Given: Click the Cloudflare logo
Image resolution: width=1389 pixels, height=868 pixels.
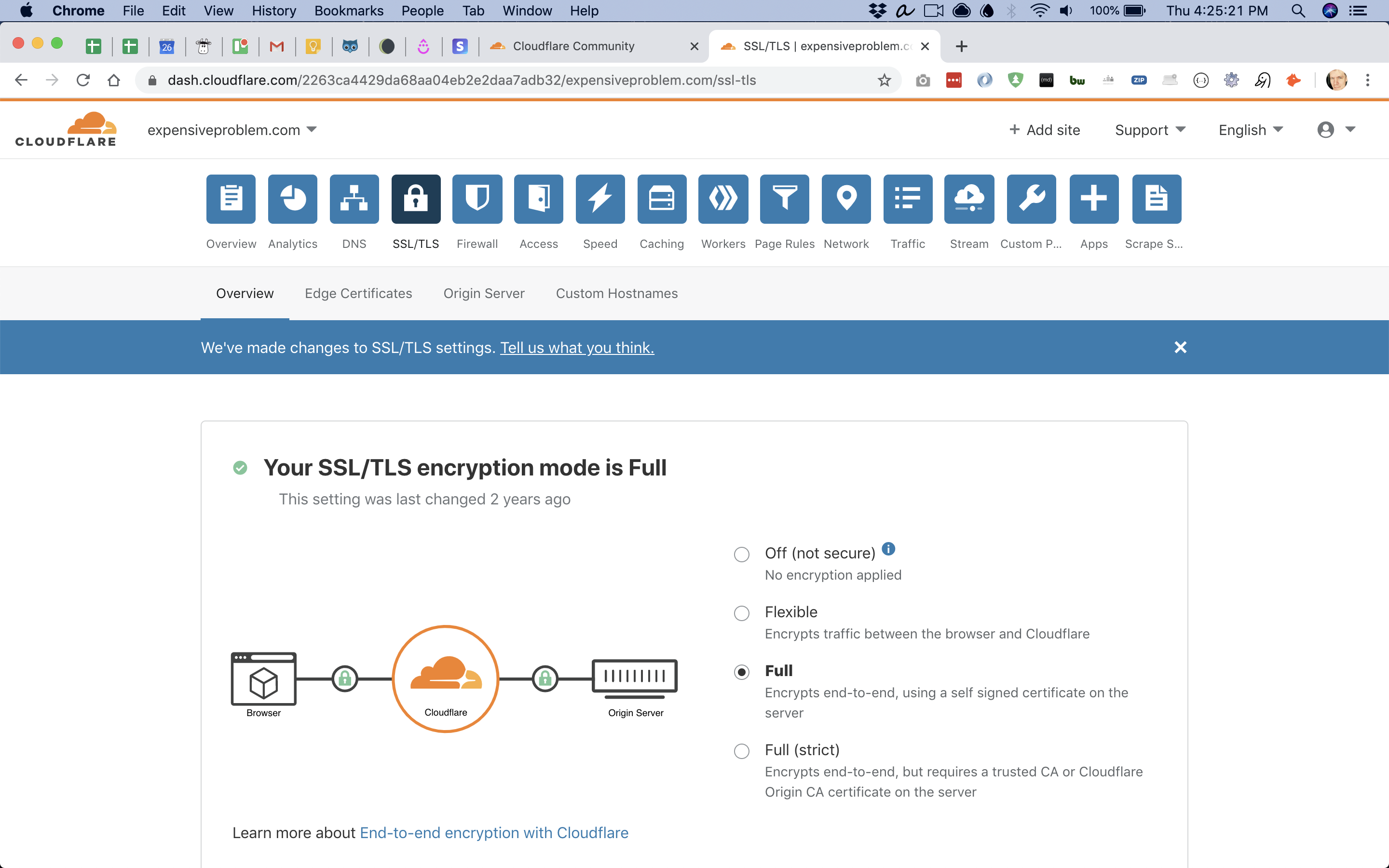Looking at the screenshot, I should 66,129.
